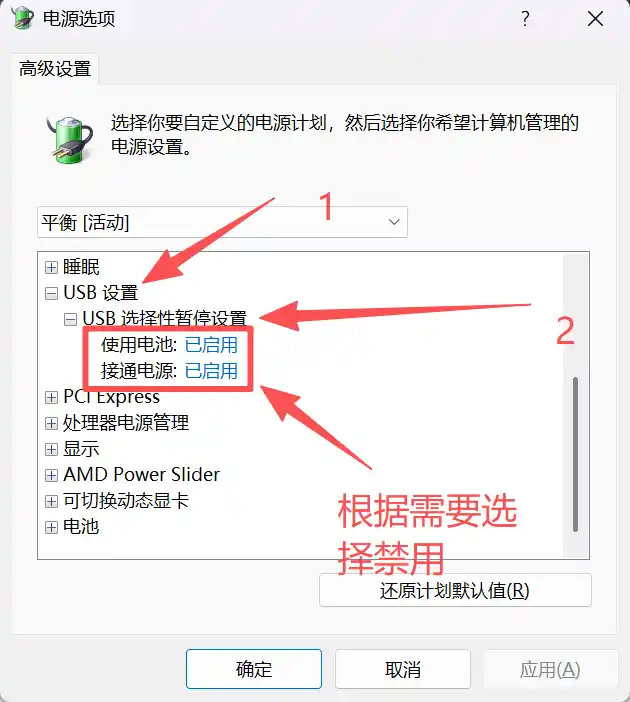Expand 可切换动态显卡 plus icon
The height and width of the screenshot is (702, 630).
click(x=51, y=501)
